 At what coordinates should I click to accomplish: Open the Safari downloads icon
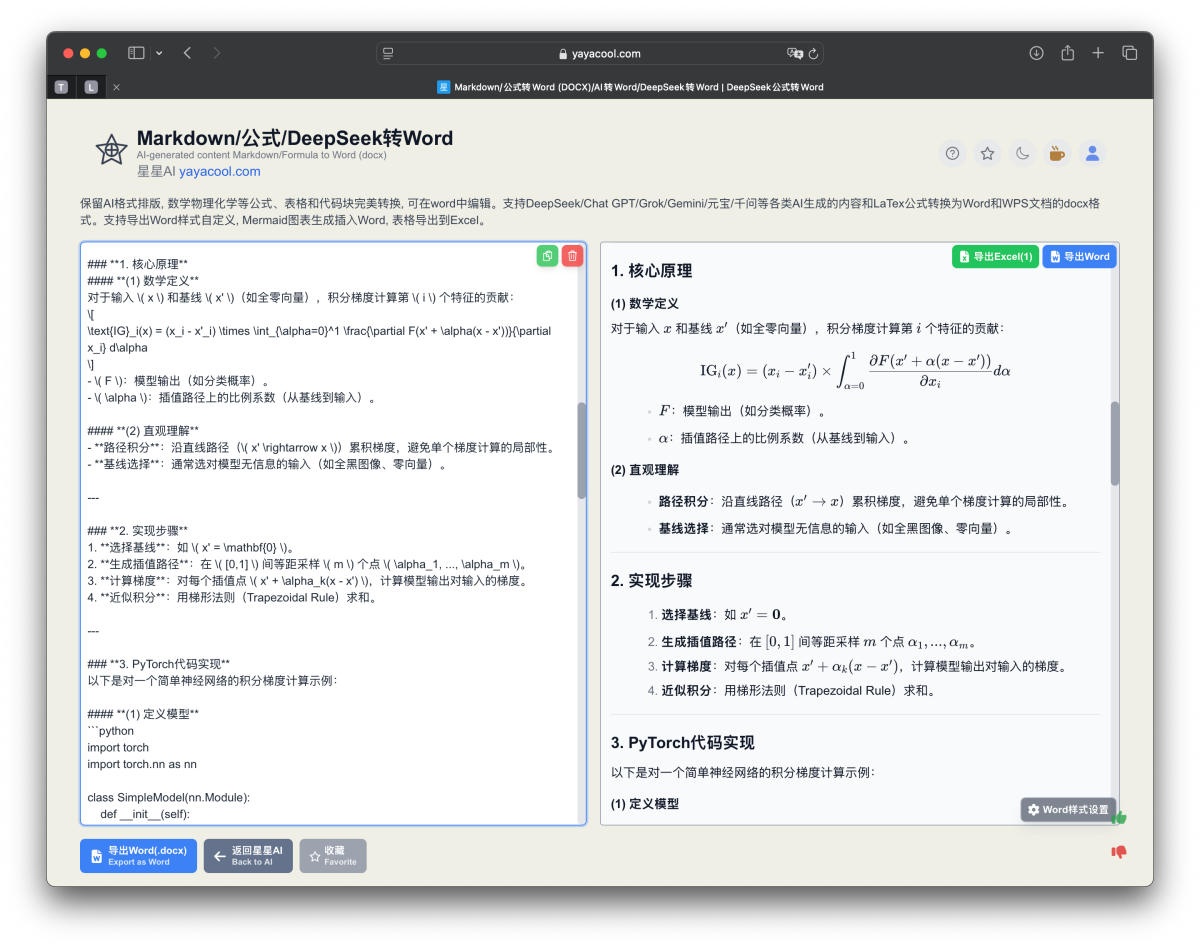coord(1036,53)
